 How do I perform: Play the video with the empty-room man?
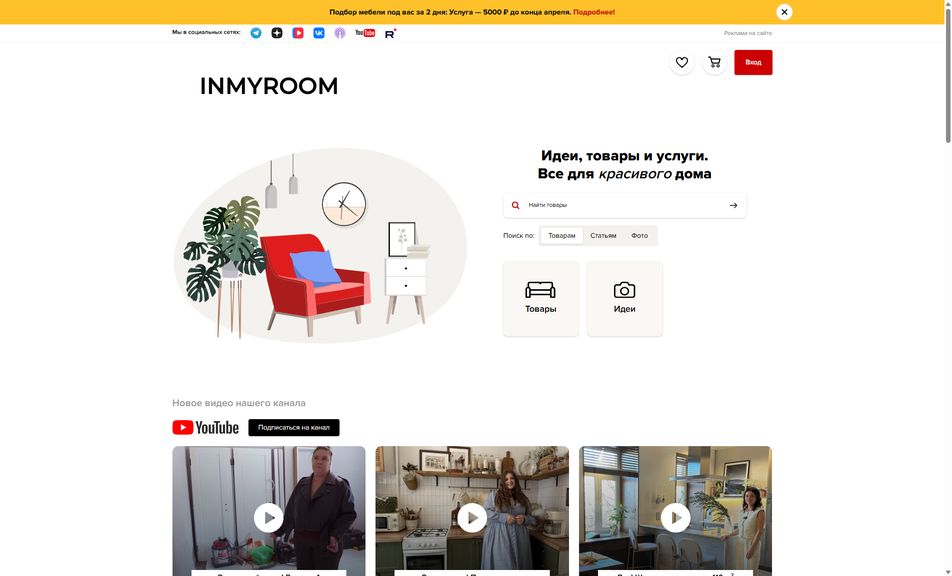[x=269, y=518]
